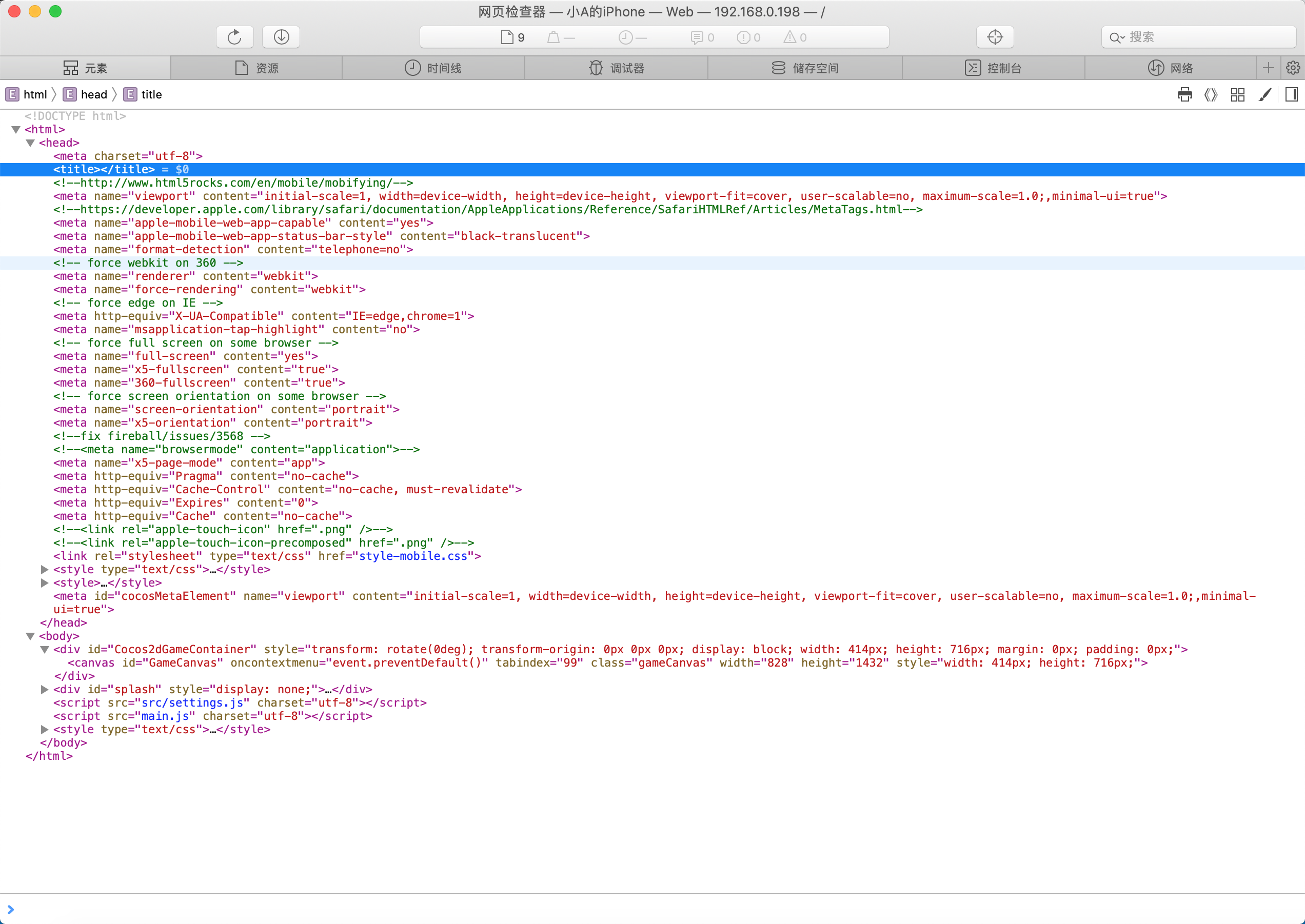Screen dimensions: 1305x924
Task: Click the shadow DOM brackets icon
Action: (x=1211, y=94)
